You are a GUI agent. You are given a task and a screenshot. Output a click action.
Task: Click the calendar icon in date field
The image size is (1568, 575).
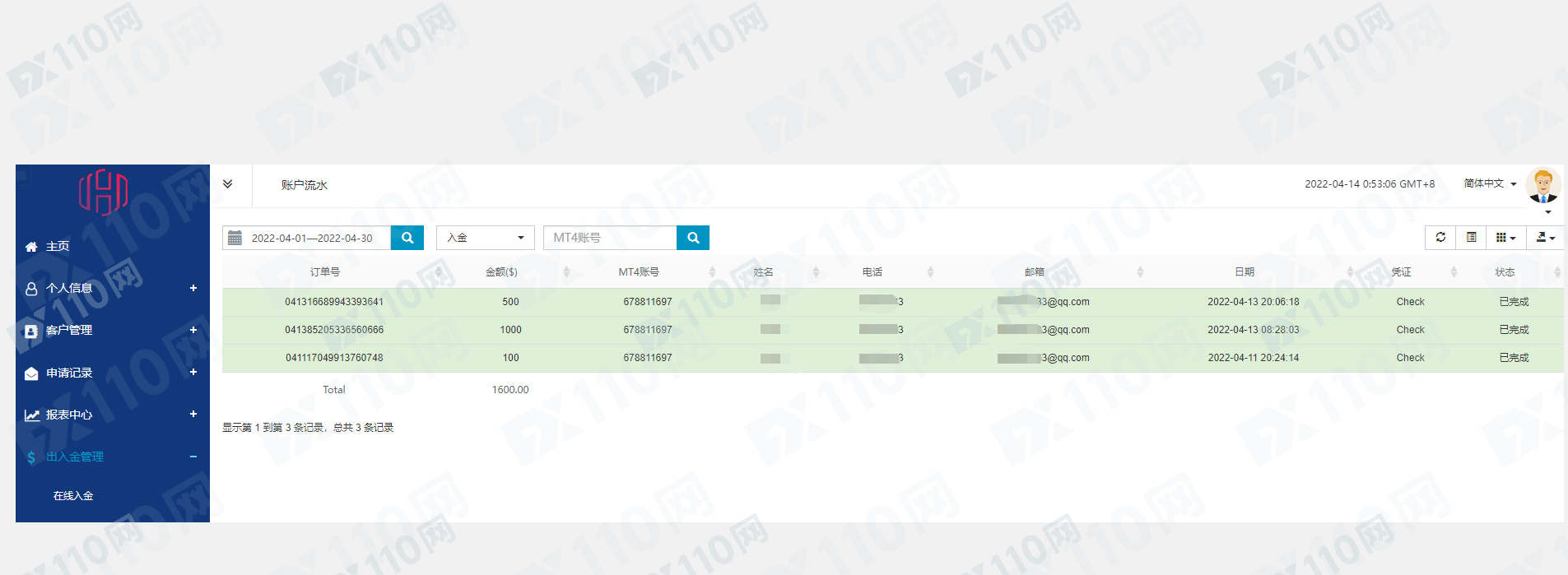point(235,238)
